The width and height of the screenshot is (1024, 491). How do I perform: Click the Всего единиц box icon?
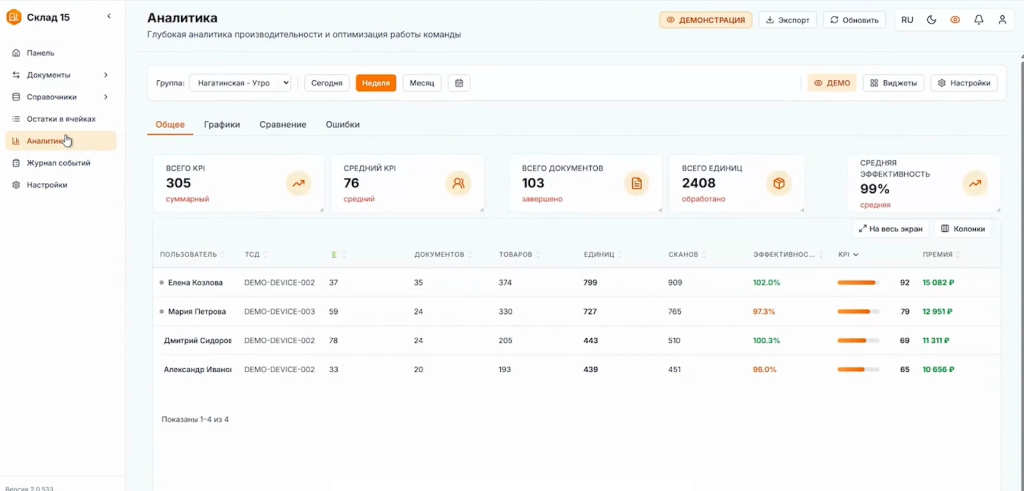(778, 183)
